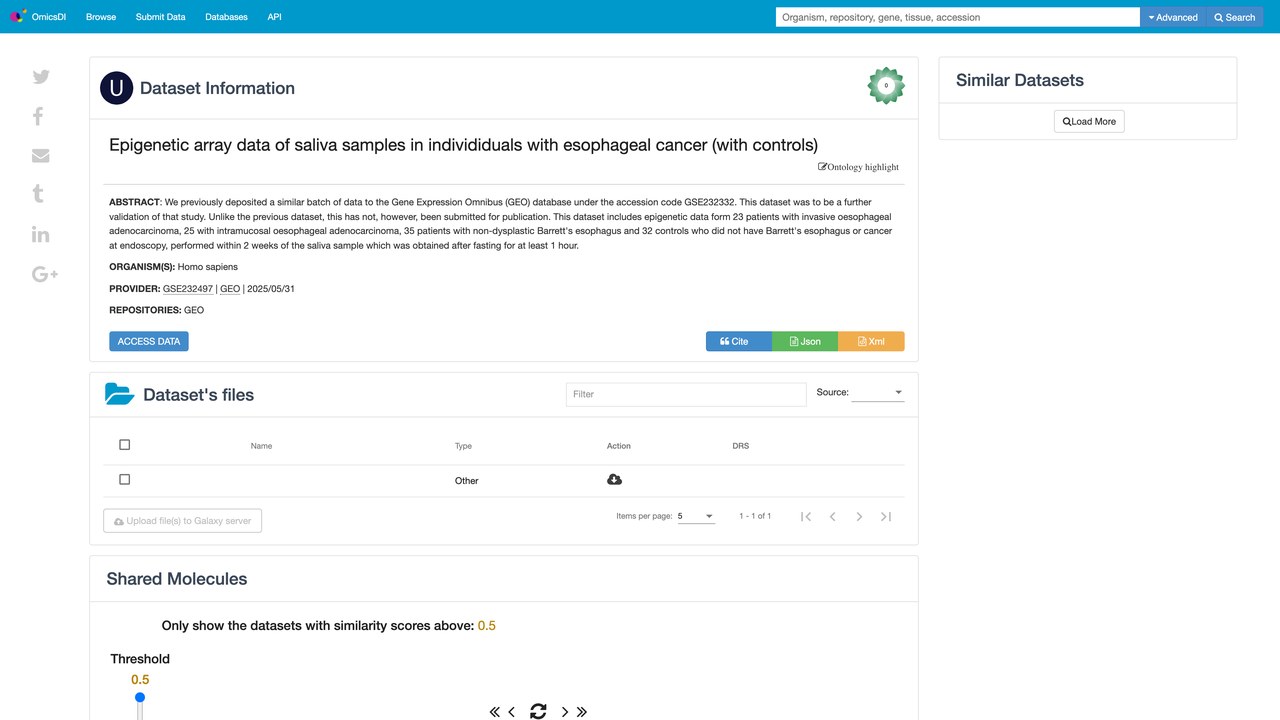Share dataset on LinkedIn
This screenshot has width=1280, height=720.
coord(41,234)
